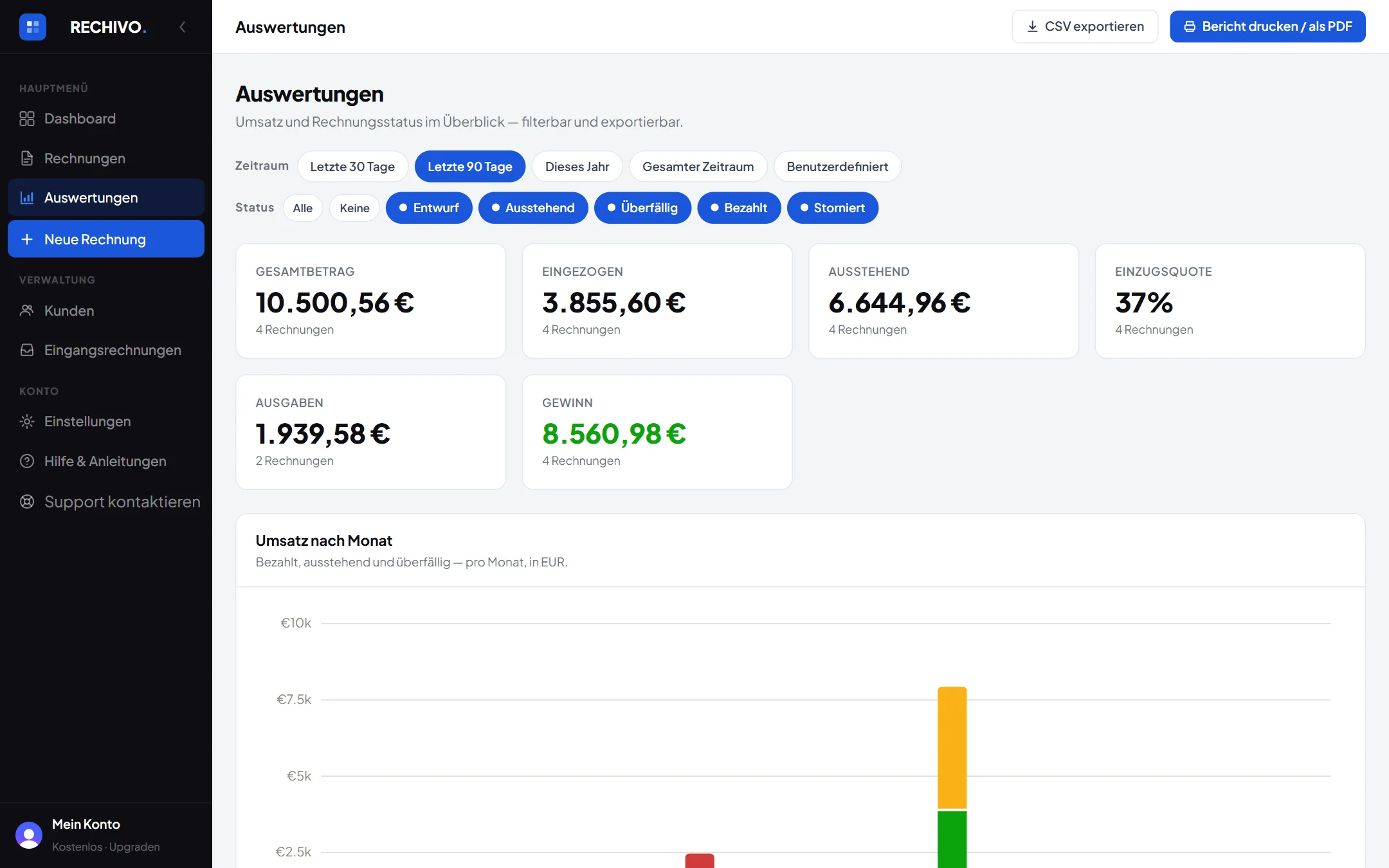Select the Letzte 30 Tage period
1389x868 pixels.
pos(352,167)
